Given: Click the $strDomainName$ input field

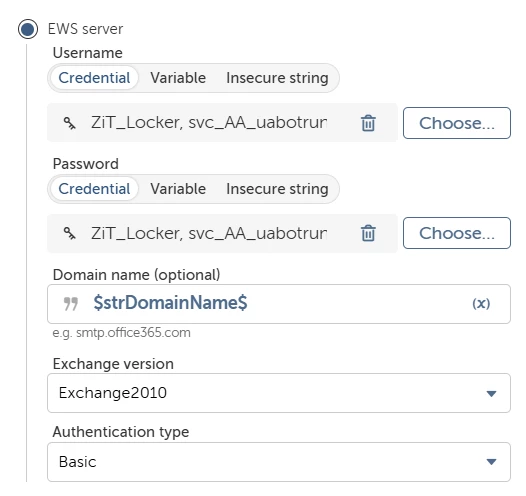Looking at the screenshot, I should point(279,304).
